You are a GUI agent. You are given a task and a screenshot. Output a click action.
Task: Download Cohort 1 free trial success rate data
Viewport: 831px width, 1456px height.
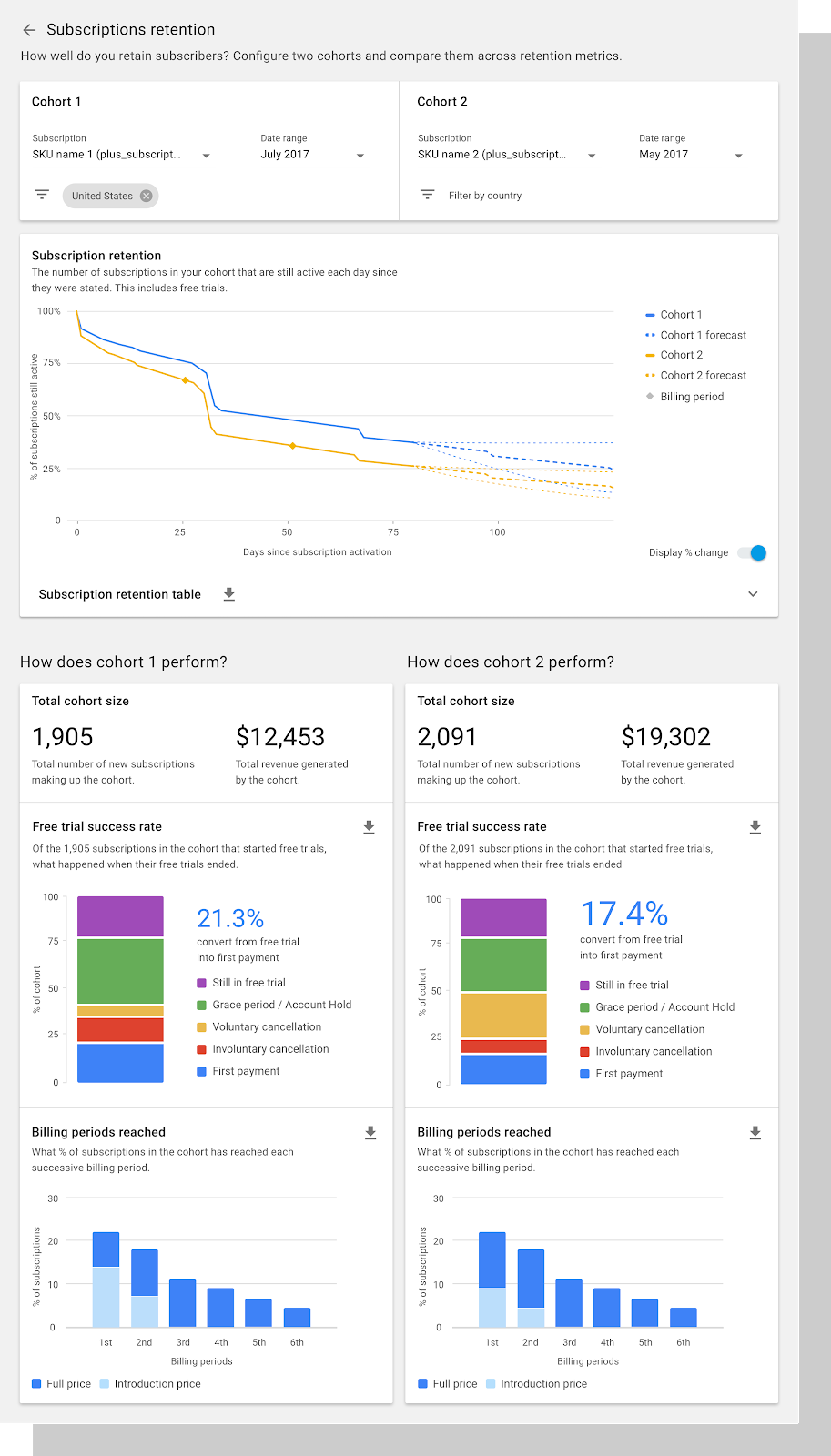[369, 827]
